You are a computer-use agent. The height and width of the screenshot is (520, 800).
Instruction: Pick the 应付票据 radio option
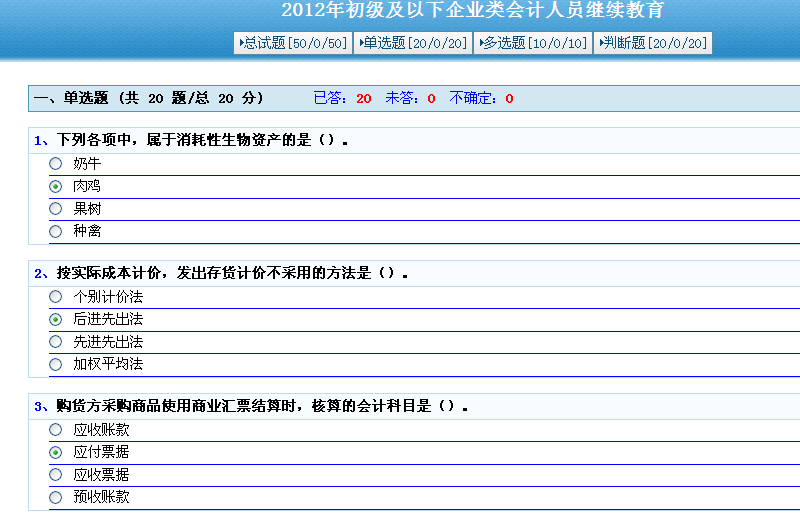[x=56, y=452]
